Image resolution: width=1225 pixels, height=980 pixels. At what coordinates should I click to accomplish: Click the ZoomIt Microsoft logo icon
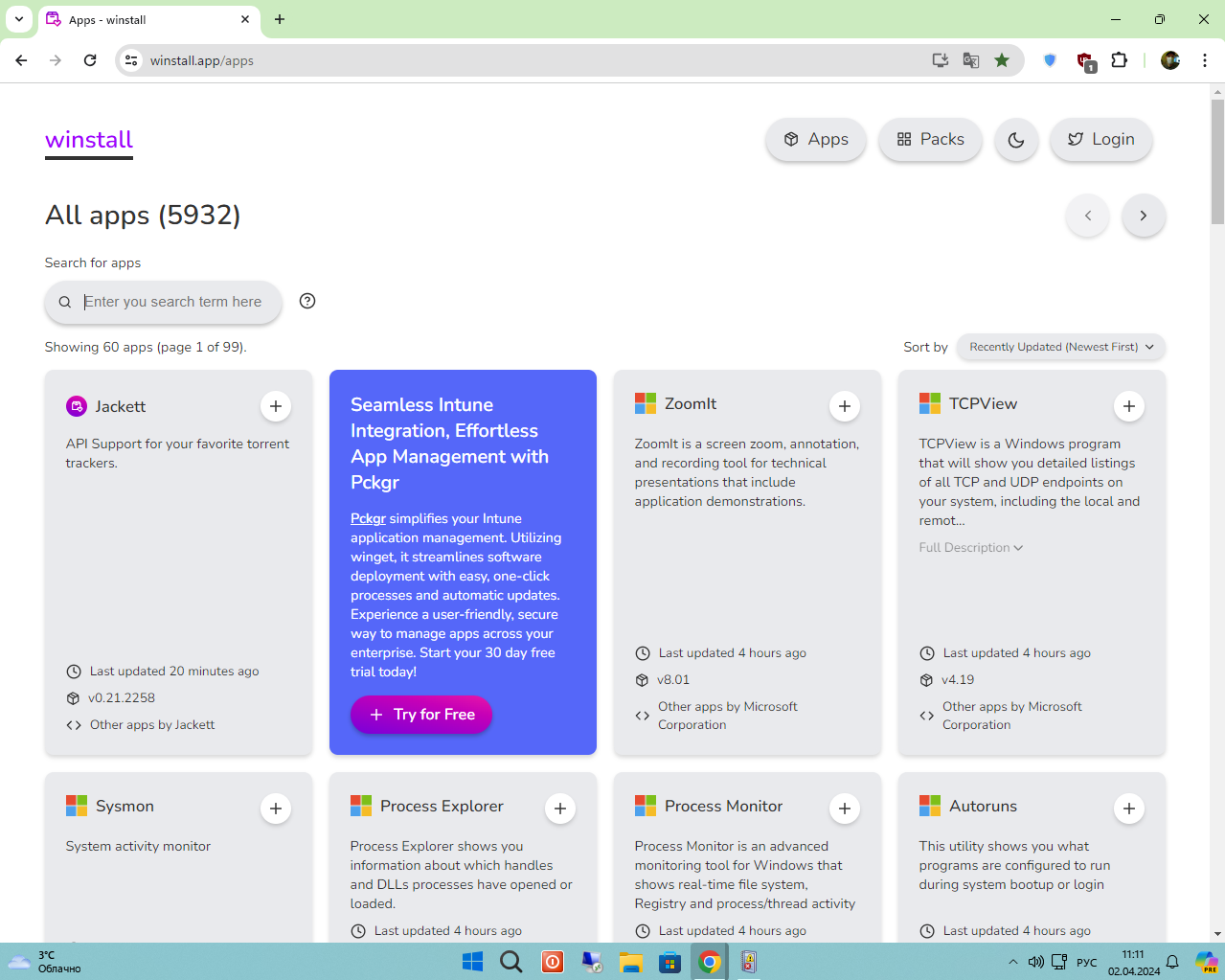tap(646, 403)
